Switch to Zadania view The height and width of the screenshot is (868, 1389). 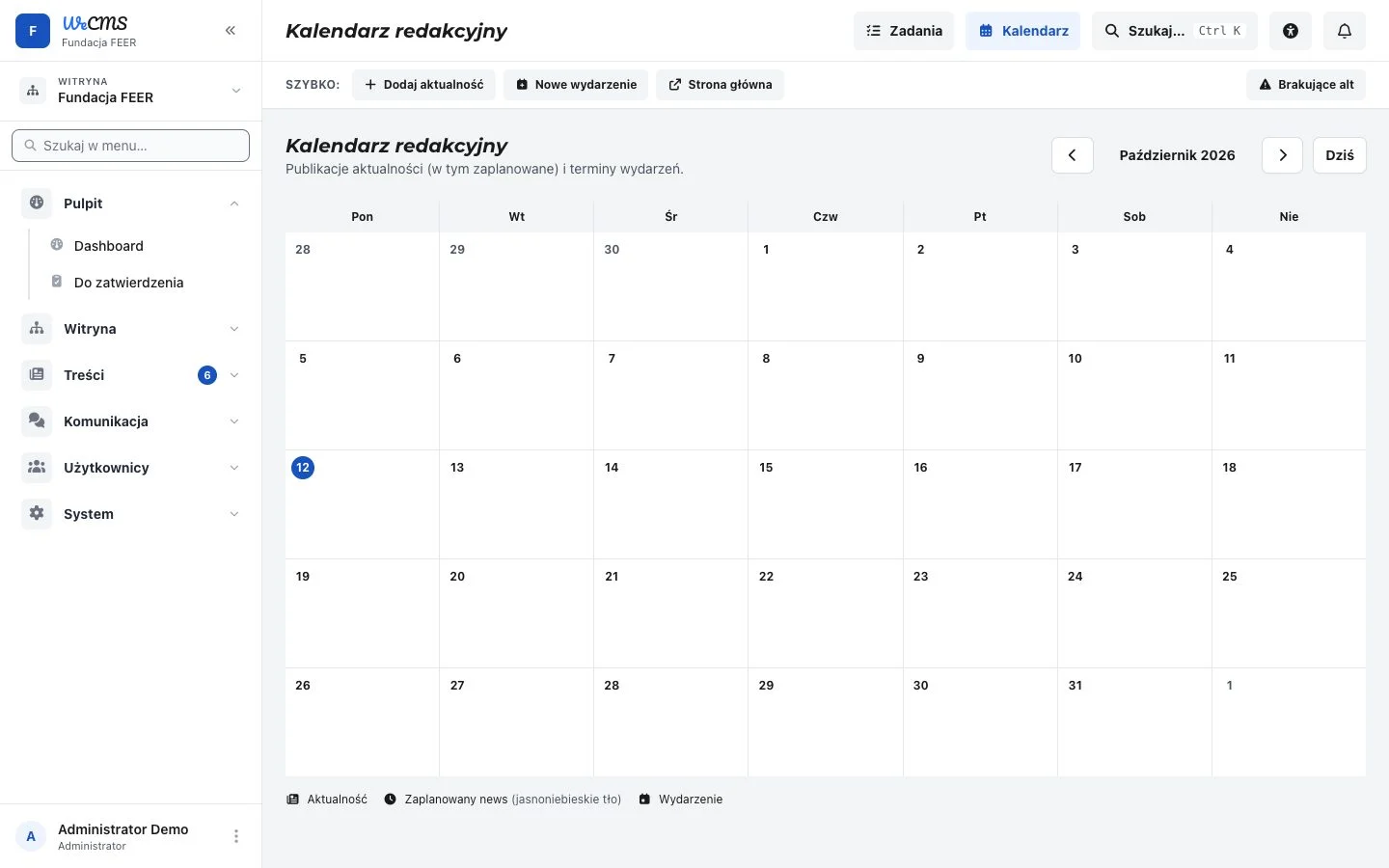pos(904,31)
